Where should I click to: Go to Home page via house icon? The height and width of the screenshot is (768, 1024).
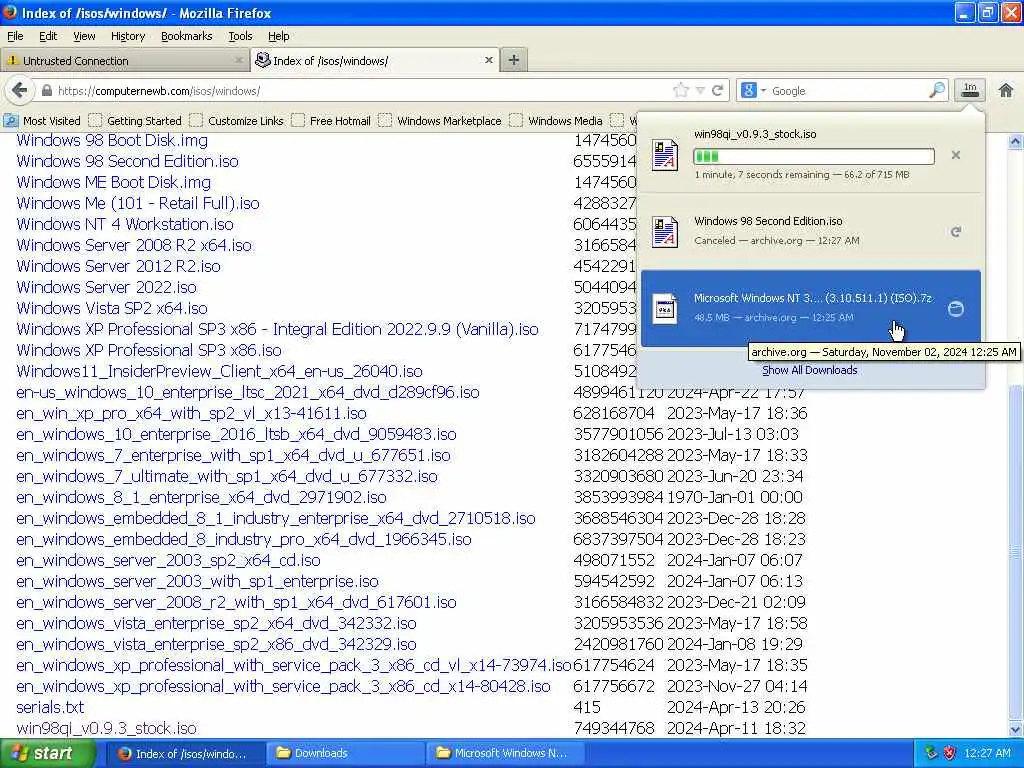coord(1006,90)
